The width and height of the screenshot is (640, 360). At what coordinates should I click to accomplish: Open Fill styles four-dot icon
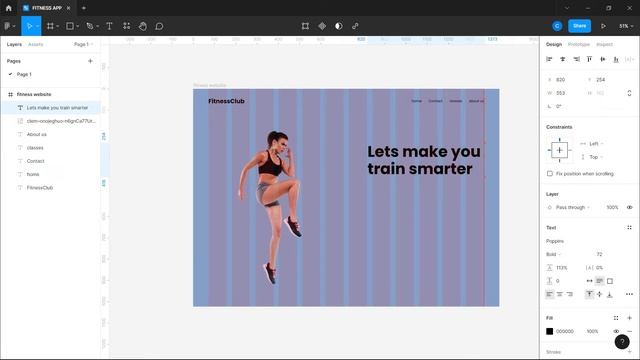616,318
